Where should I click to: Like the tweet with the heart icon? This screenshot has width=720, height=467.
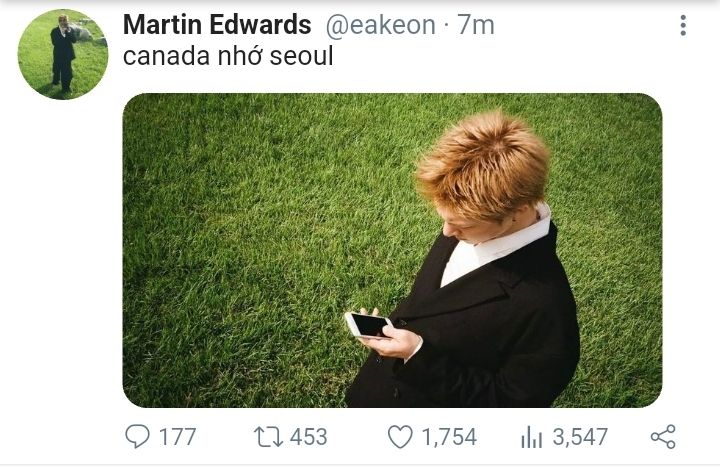[x=400, y=437]
